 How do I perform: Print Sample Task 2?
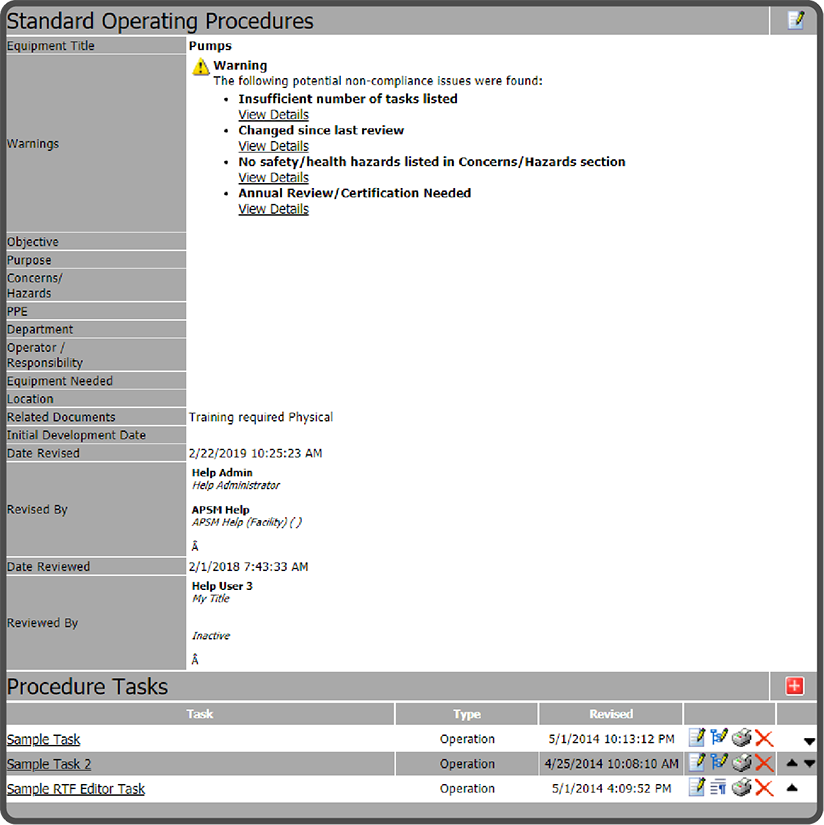(742, 762)
